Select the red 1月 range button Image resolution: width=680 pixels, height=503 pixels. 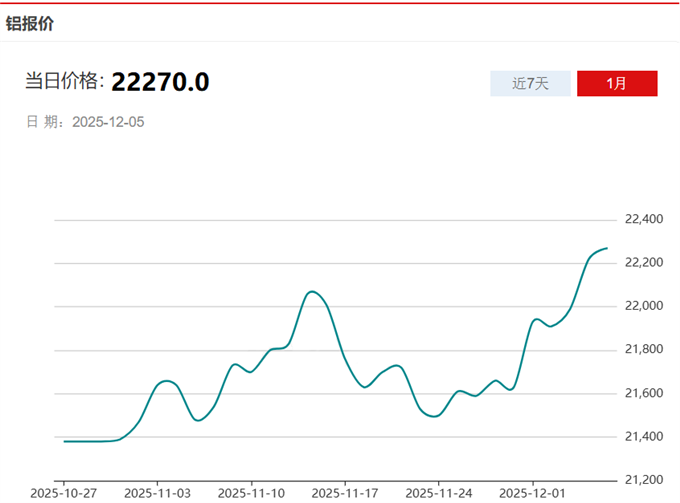click(x=617, y=83)
